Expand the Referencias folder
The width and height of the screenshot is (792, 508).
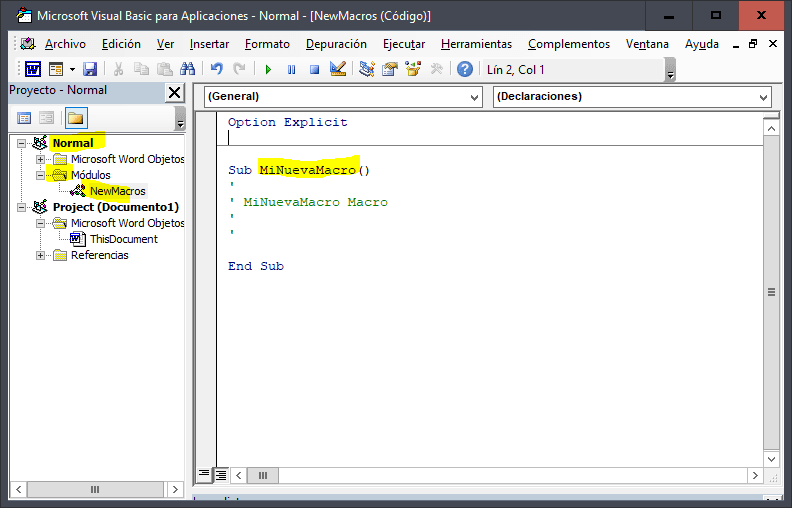pos(40,256)
